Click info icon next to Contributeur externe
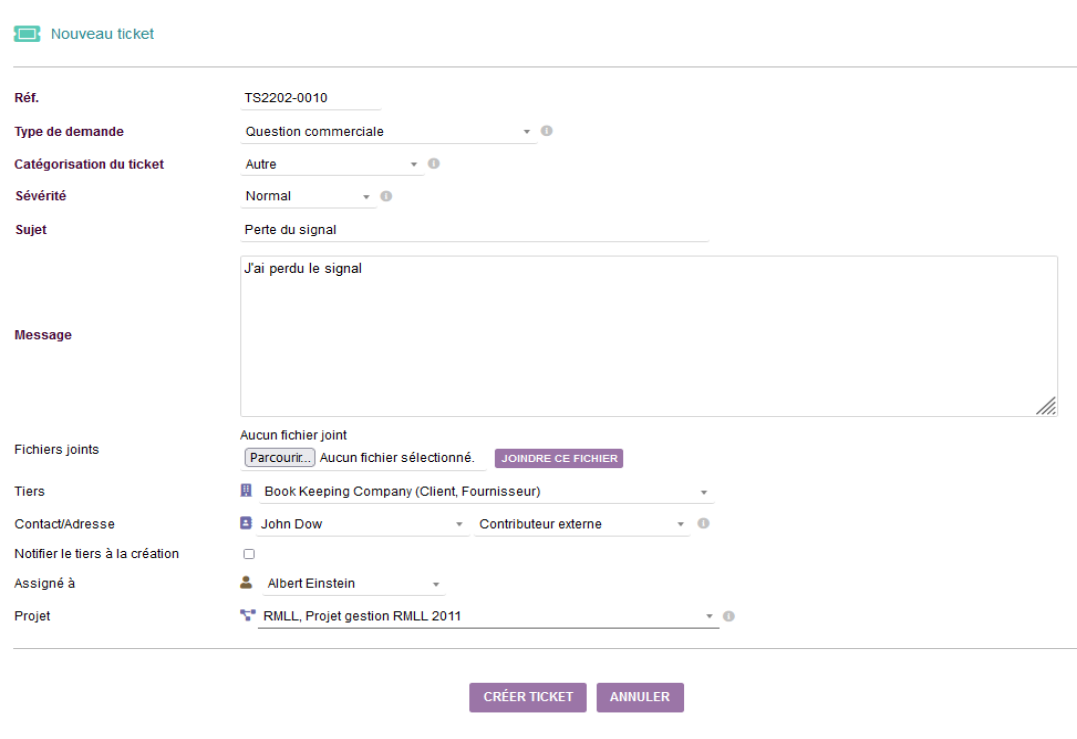The height and width of the screenshot is (739, 1077). 703,523
